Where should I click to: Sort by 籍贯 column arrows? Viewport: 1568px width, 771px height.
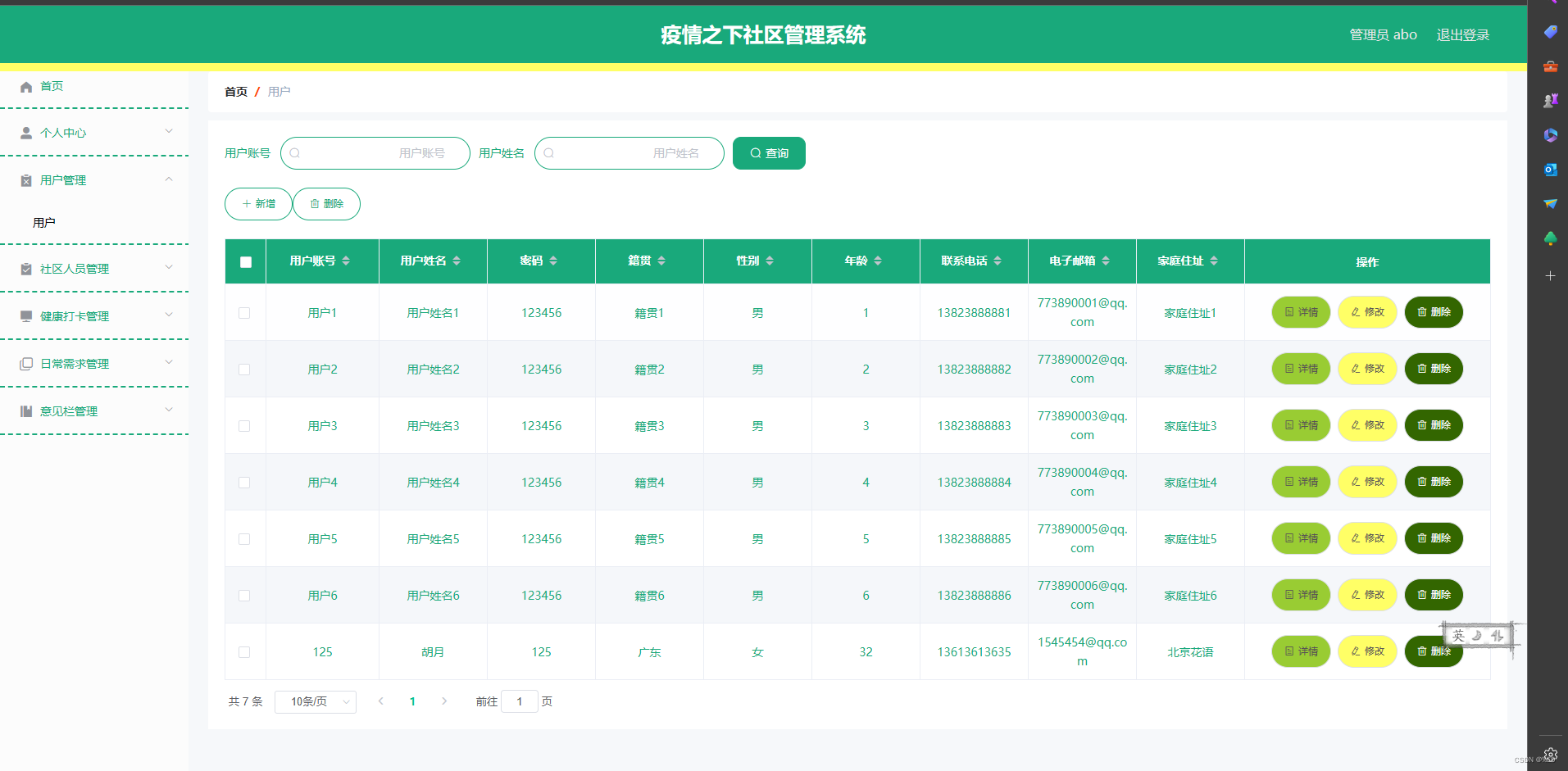(661, 261)
